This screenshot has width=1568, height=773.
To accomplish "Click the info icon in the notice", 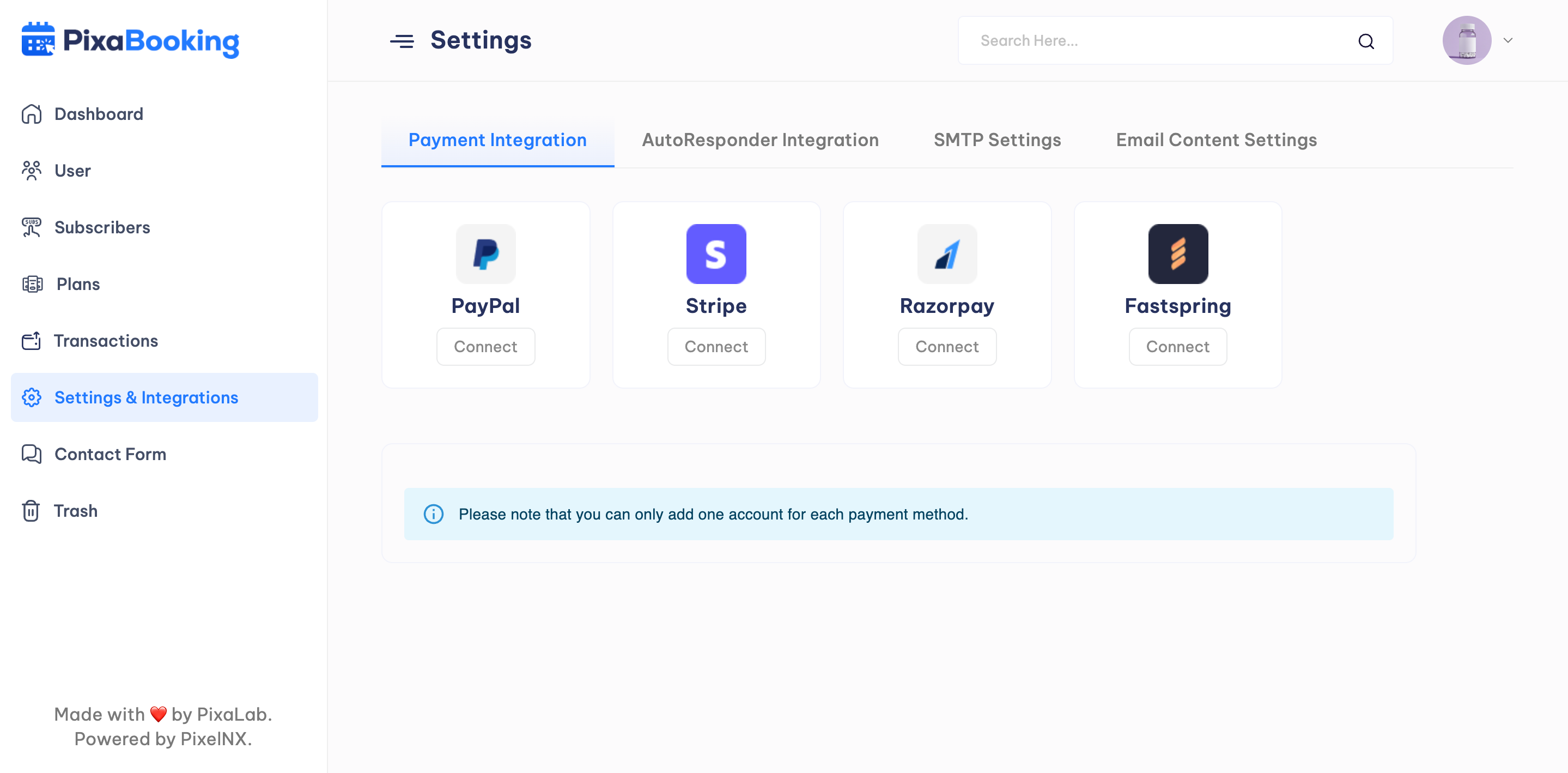I will click(433, 514).
